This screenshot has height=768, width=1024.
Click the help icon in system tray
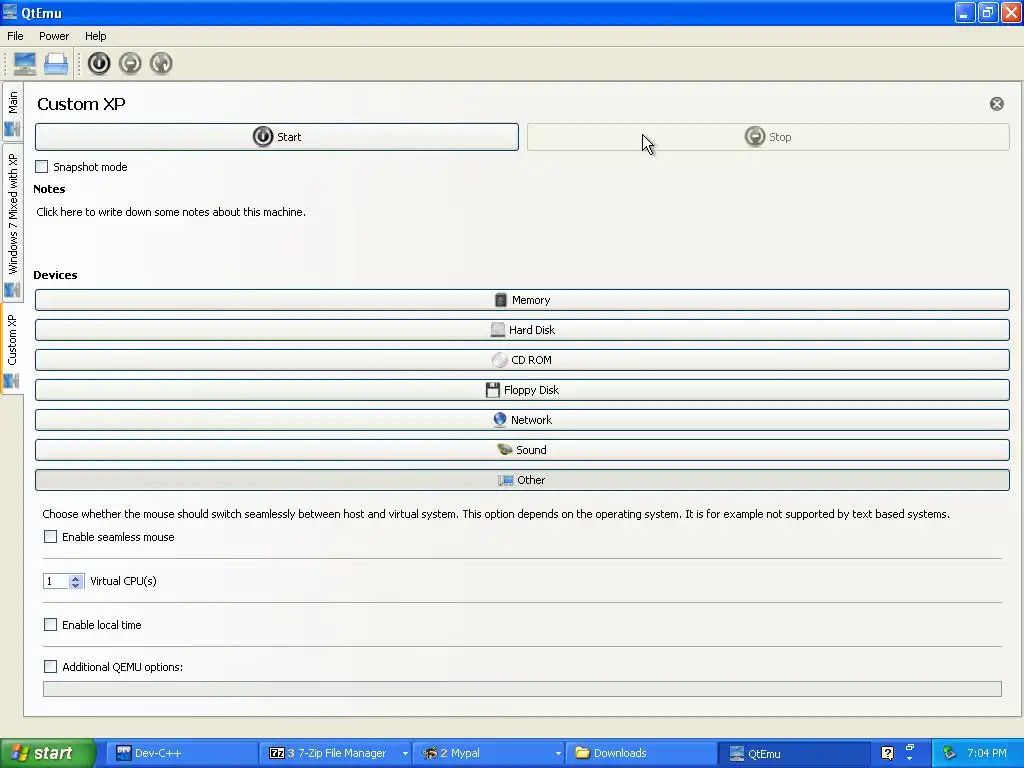click(887, 753)
